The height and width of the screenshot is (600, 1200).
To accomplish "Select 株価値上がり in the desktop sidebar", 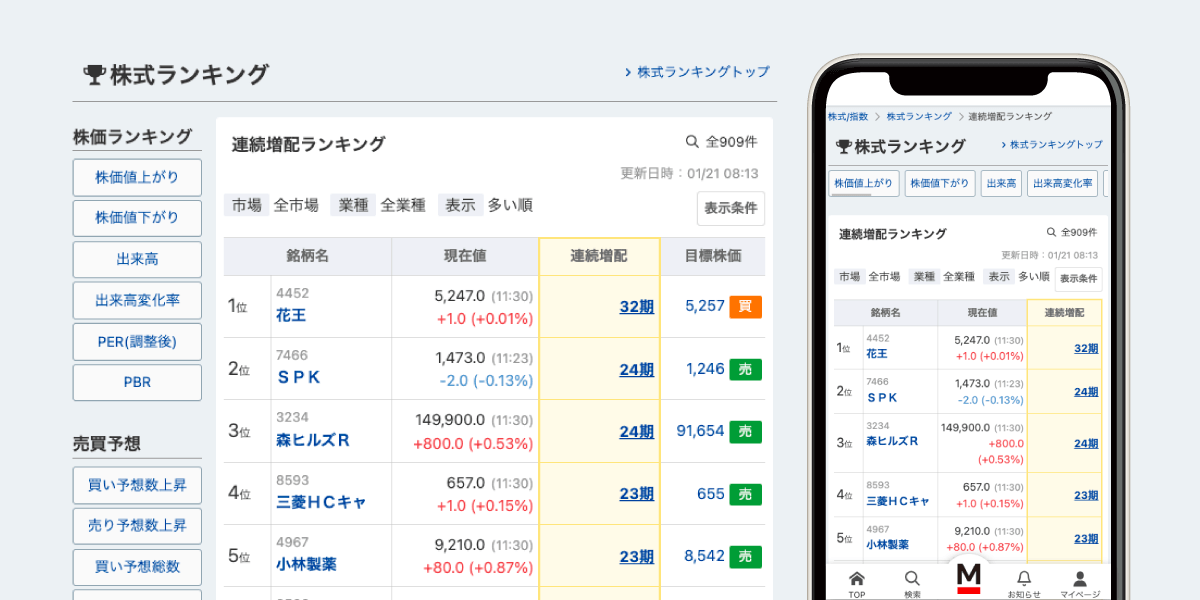I will coord(137,177).
